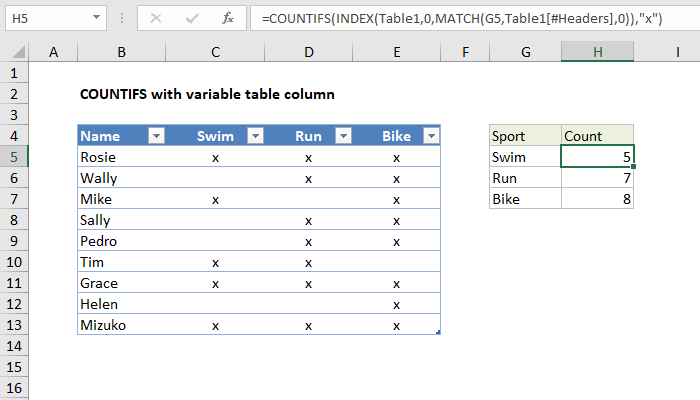Click the Sport header cell
The height and width of the screenshot is (400, 700).
pos(525,136)
